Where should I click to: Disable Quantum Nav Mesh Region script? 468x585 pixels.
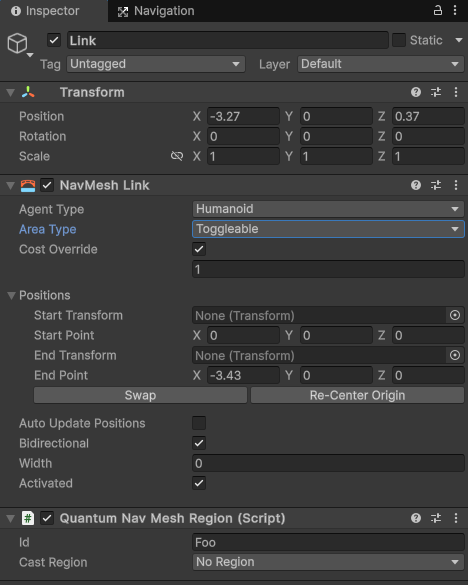tap(47, 518)
